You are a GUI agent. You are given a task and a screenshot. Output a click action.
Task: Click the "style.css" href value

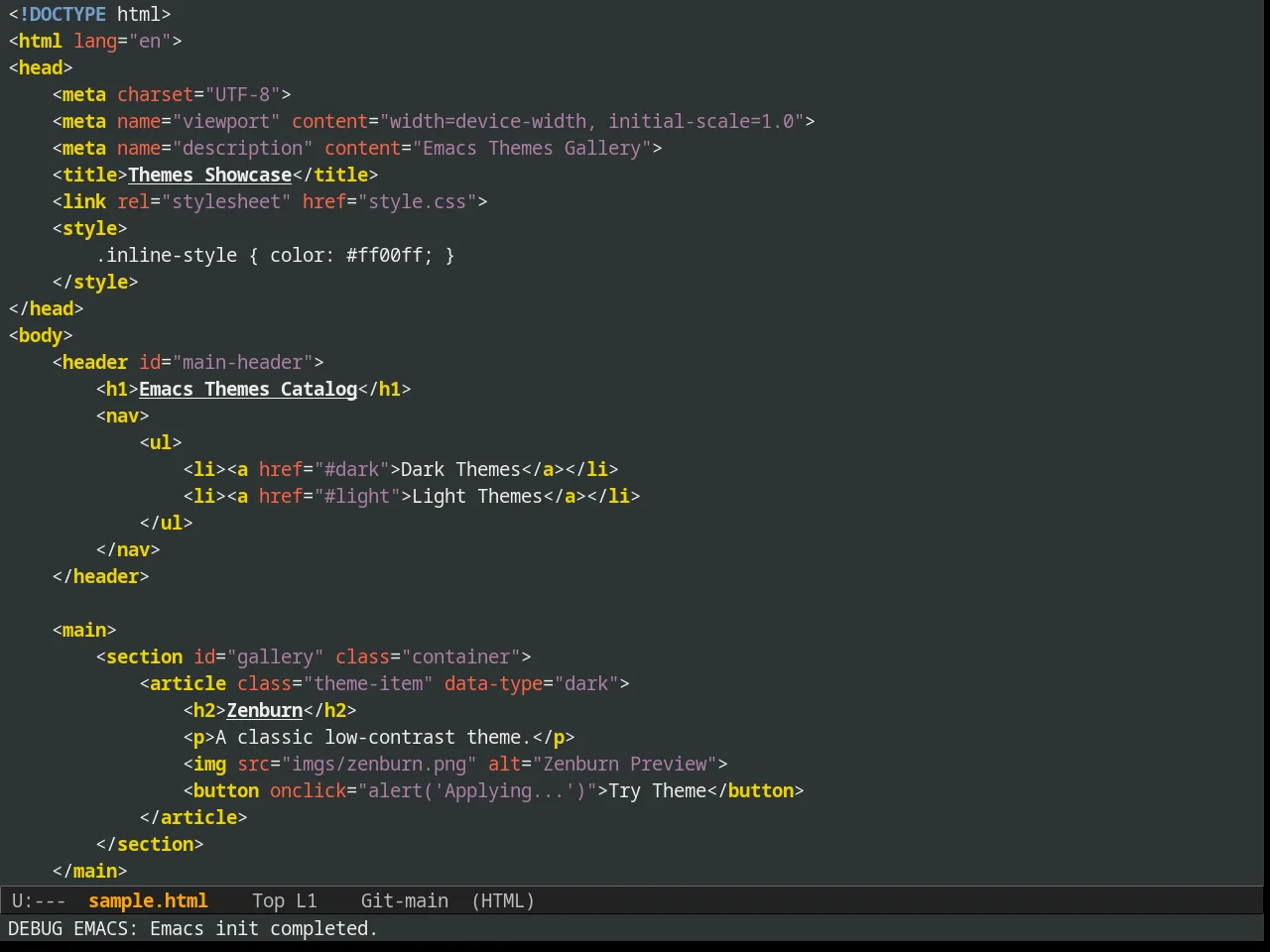[418, 201]
